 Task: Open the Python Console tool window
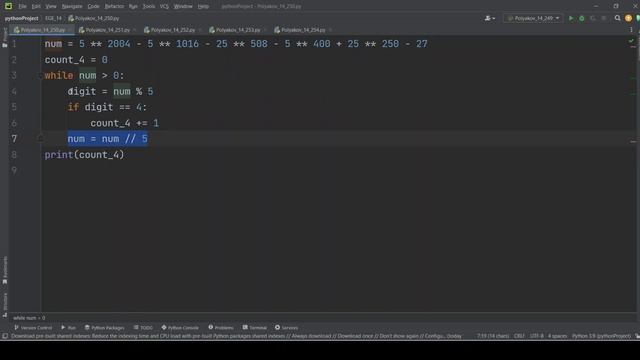tap(180, 328)
